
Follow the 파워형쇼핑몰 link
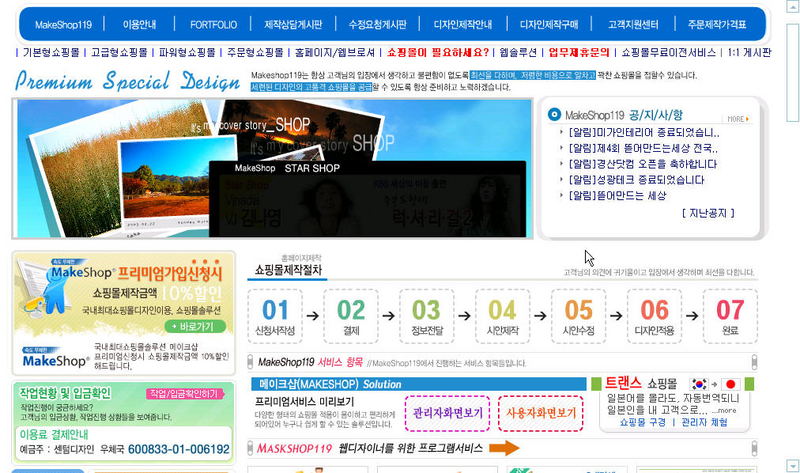187,52
